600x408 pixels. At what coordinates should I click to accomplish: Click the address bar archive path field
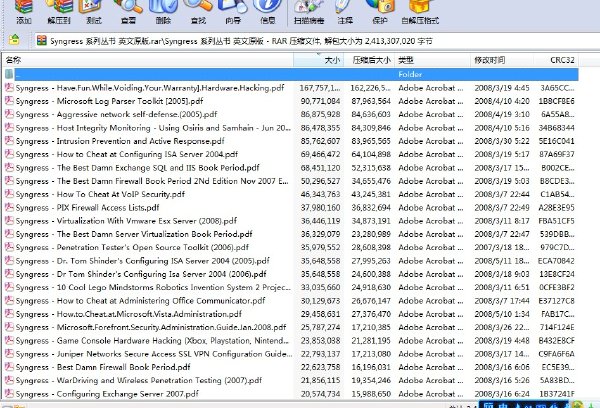coord(317,41)
